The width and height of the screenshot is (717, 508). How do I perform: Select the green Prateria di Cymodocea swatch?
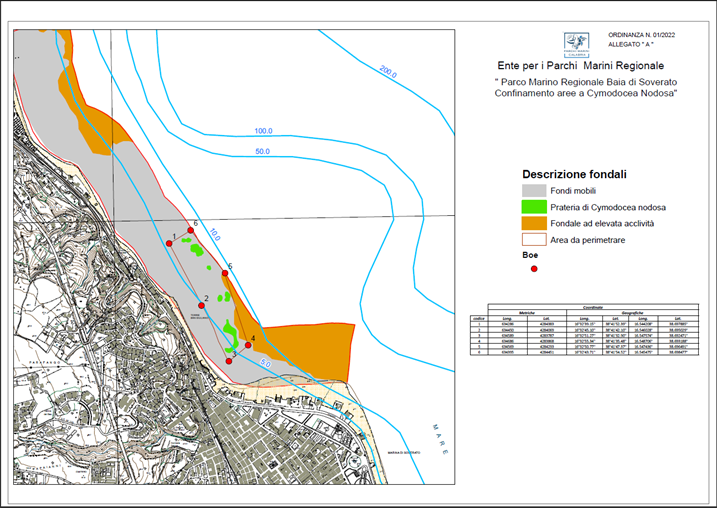click(x=535, y=207)
